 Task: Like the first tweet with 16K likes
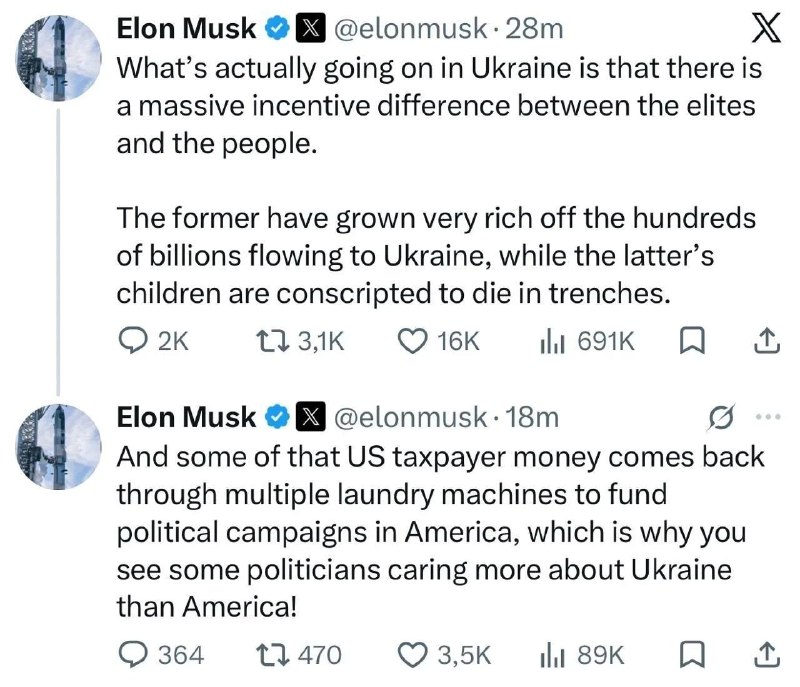point(439,341)
